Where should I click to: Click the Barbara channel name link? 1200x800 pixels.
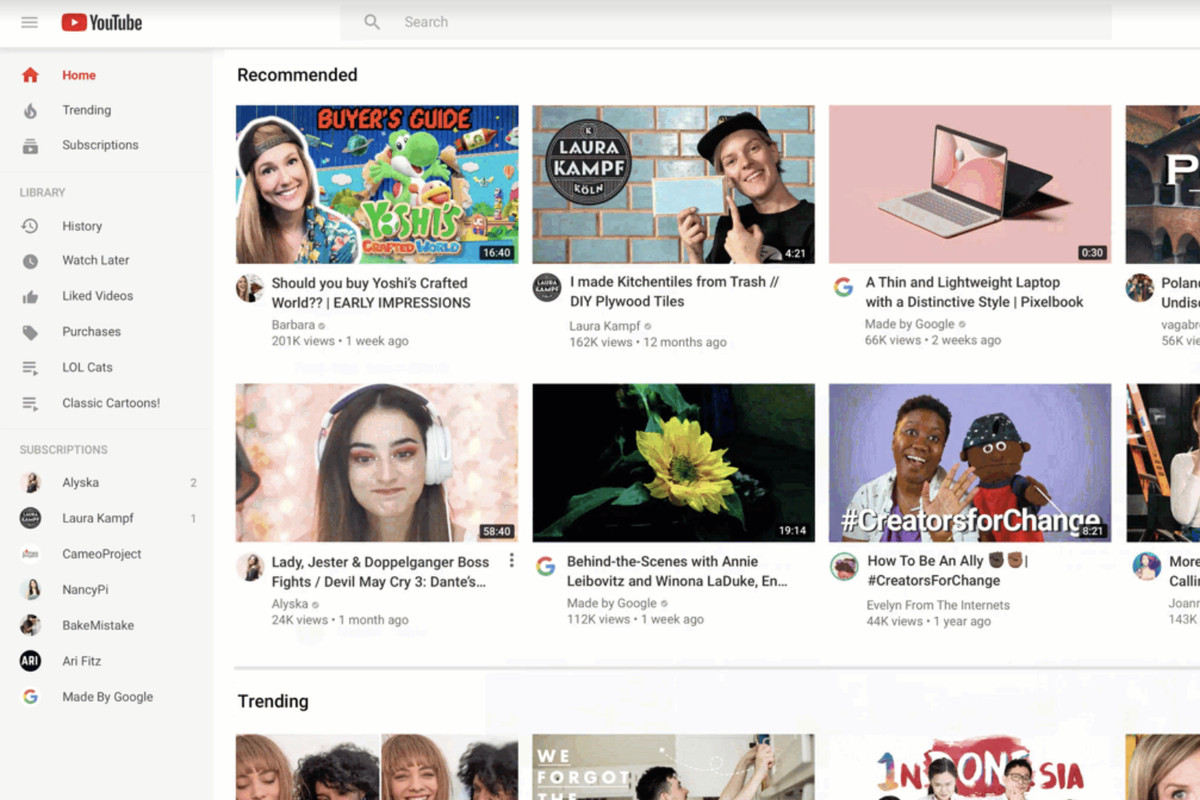pyautogui.click(x=295, y=324)
